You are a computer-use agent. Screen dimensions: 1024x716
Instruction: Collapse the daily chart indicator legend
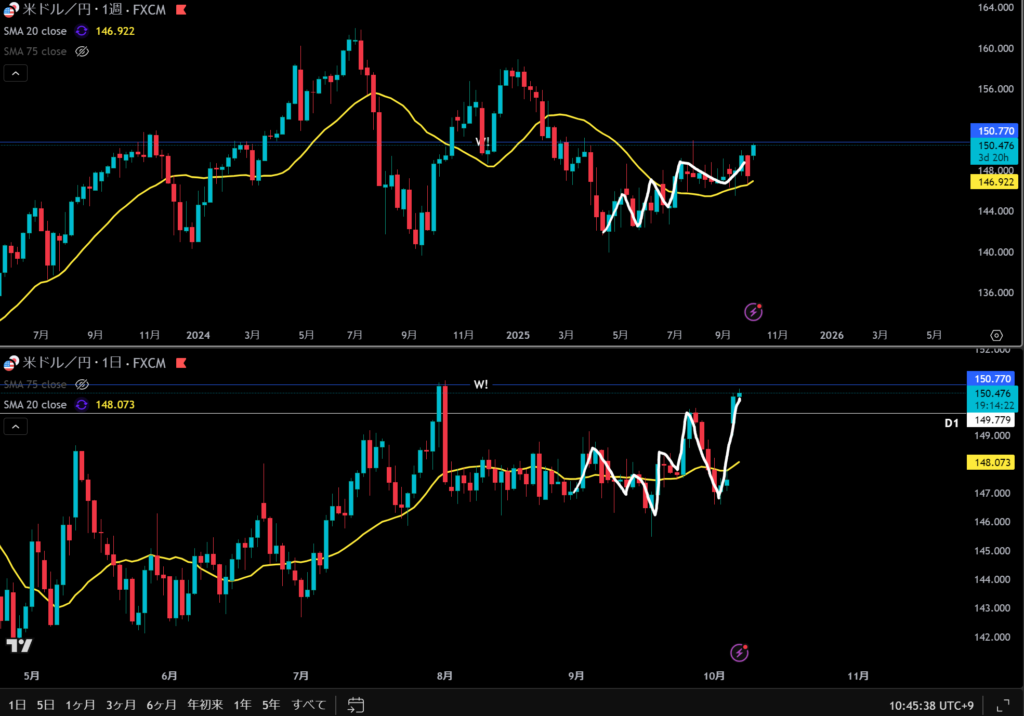(16, 427)
